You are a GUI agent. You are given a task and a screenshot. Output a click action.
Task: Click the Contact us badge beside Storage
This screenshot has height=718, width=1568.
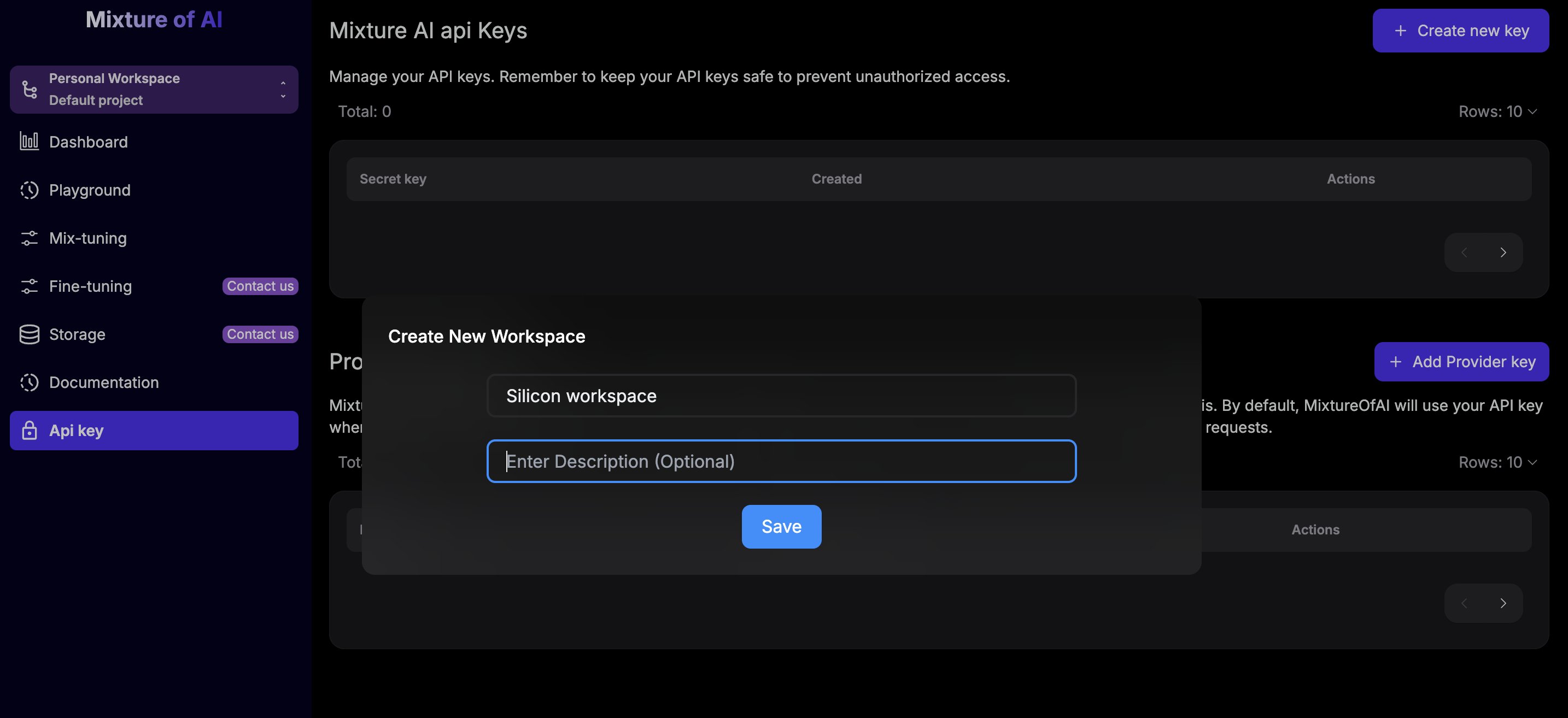260,334
